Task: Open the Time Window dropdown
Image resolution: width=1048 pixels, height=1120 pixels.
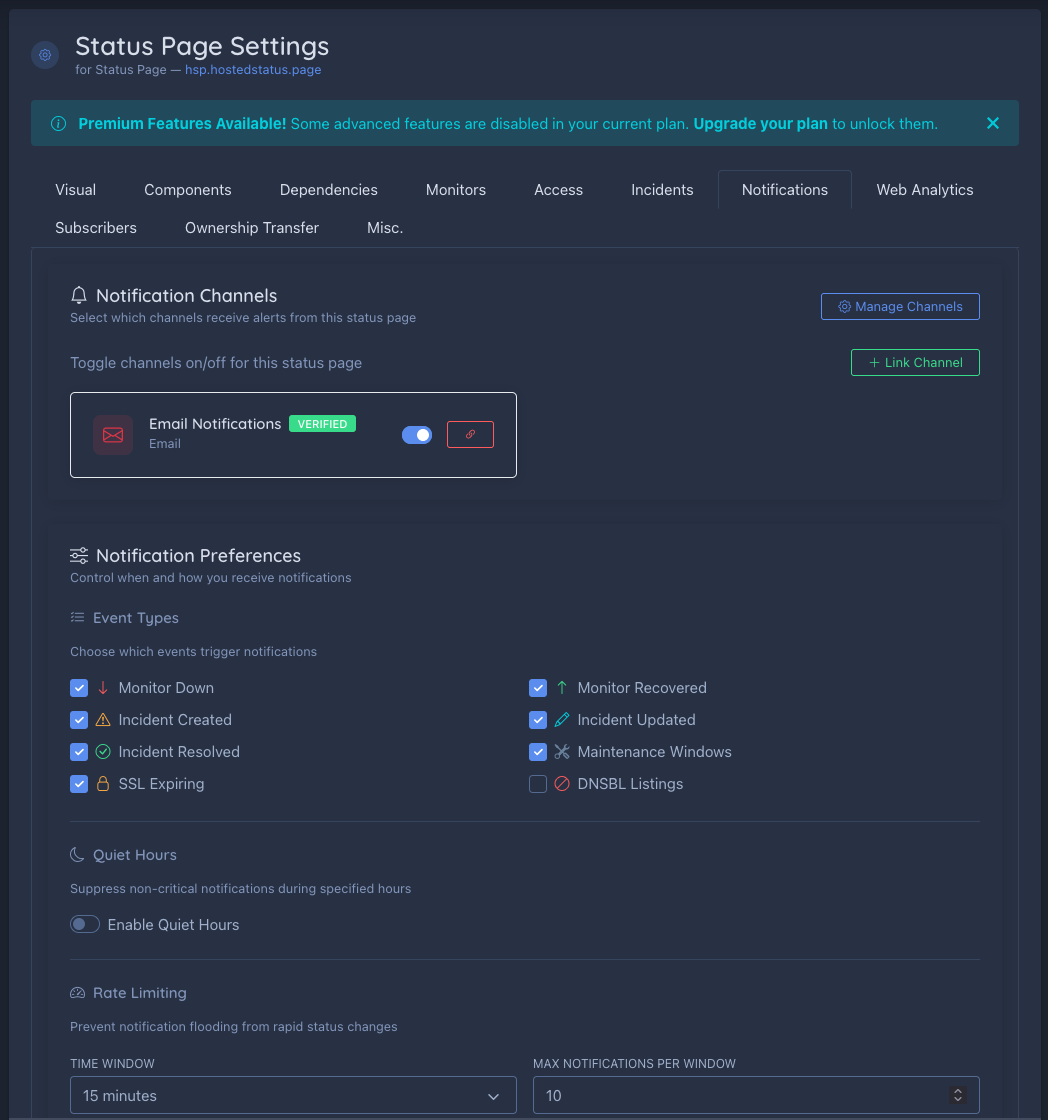Action: tap(293, 1095)
